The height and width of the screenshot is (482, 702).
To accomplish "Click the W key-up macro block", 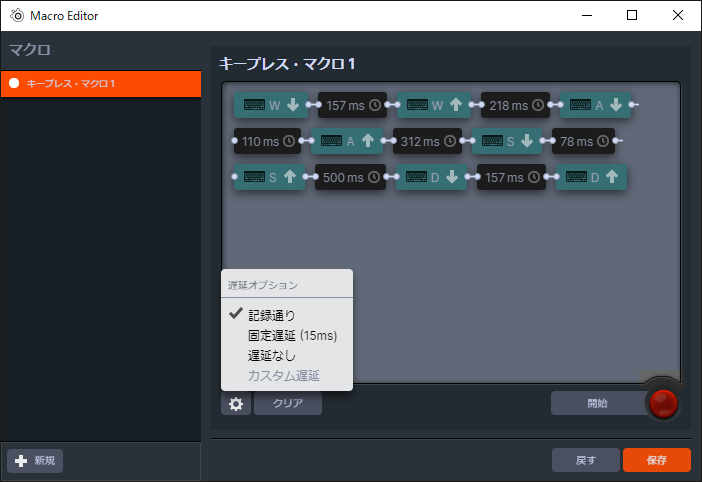I will point(434,105).
